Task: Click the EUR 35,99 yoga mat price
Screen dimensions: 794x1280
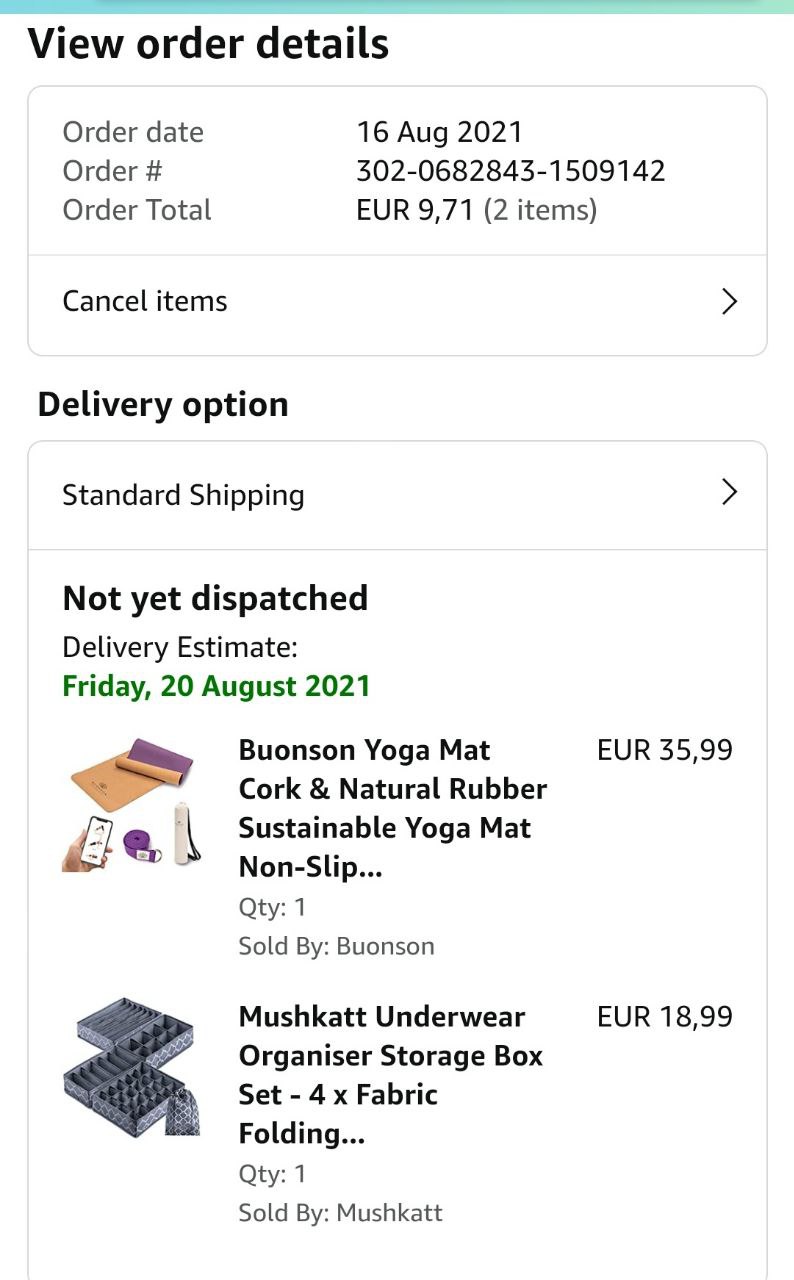Action: [664, 750]
